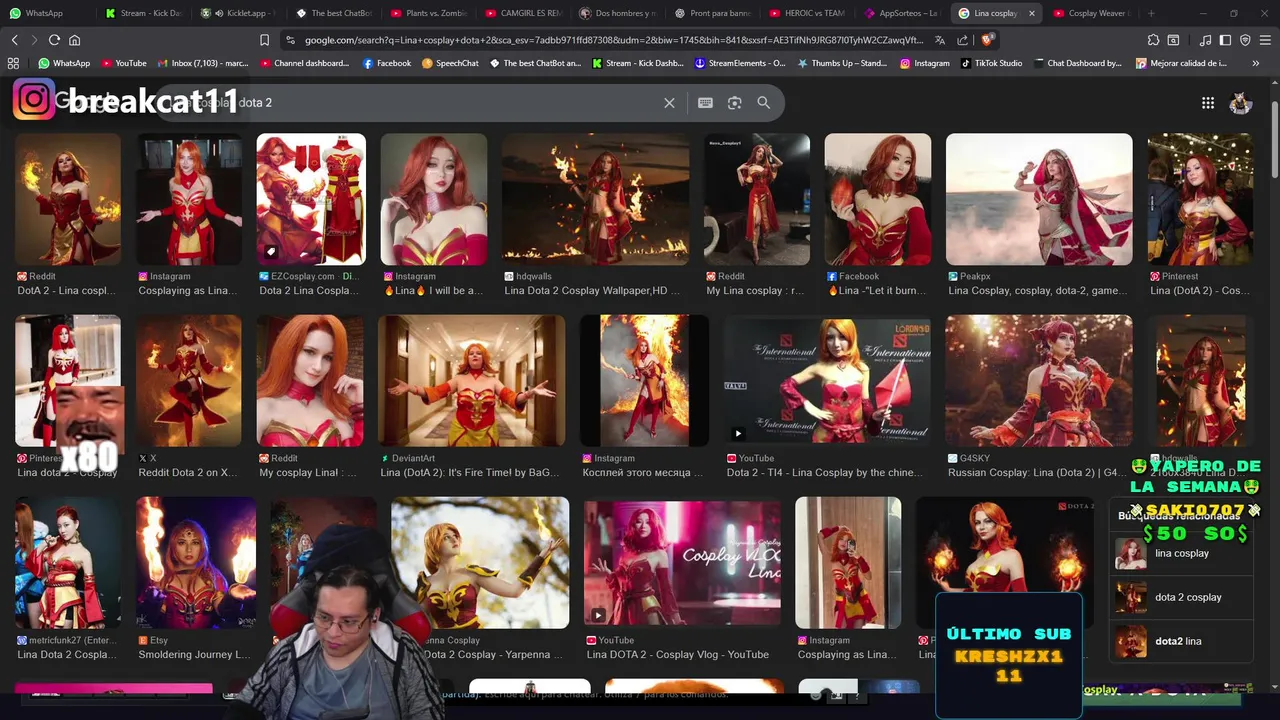Reload the current page

[x=54, y=40]
